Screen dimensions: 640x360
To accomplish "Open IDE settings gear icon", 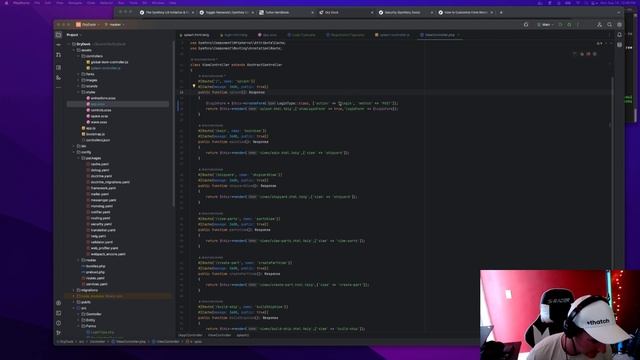I will pos(619,25).
